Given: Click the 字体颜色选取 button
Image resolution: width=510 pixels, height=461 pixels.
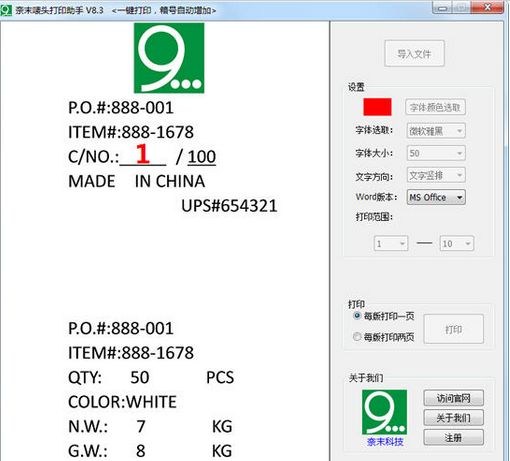Looking at the screenshot, I should point(435,107).
